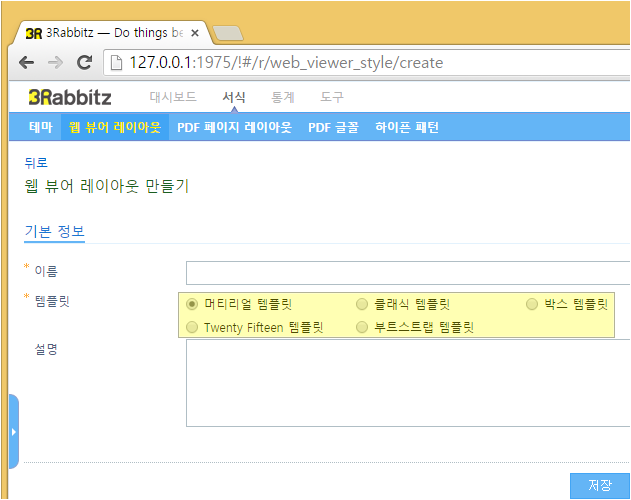Select the Twenty Fifteen 템플릿 radio button
Image resolution: width=631 pixels, height=500 pixels.
(192, 327)
